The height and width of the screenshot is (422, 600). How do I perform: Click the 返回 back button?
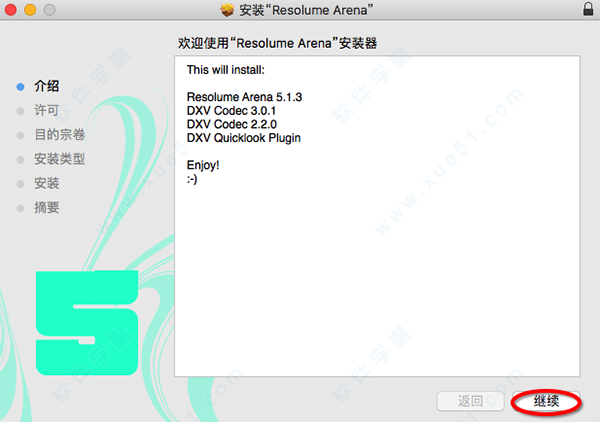click(470, 401)
